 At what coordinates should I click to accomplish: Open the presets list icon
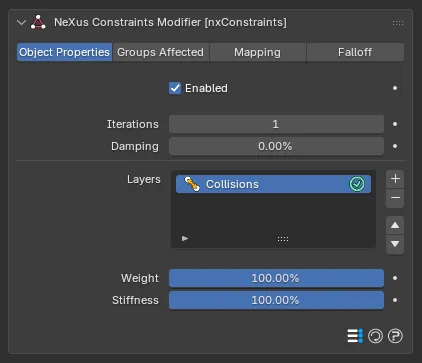pos(355,336)
